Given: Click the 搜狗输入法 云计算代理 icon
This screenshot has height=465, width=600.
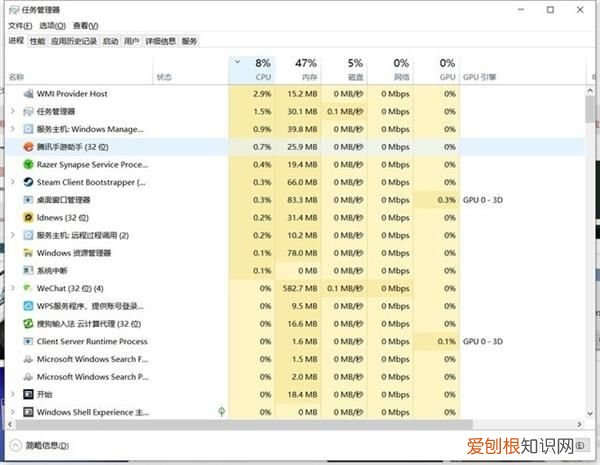Looking at the screenshot, I should (28, 323).
